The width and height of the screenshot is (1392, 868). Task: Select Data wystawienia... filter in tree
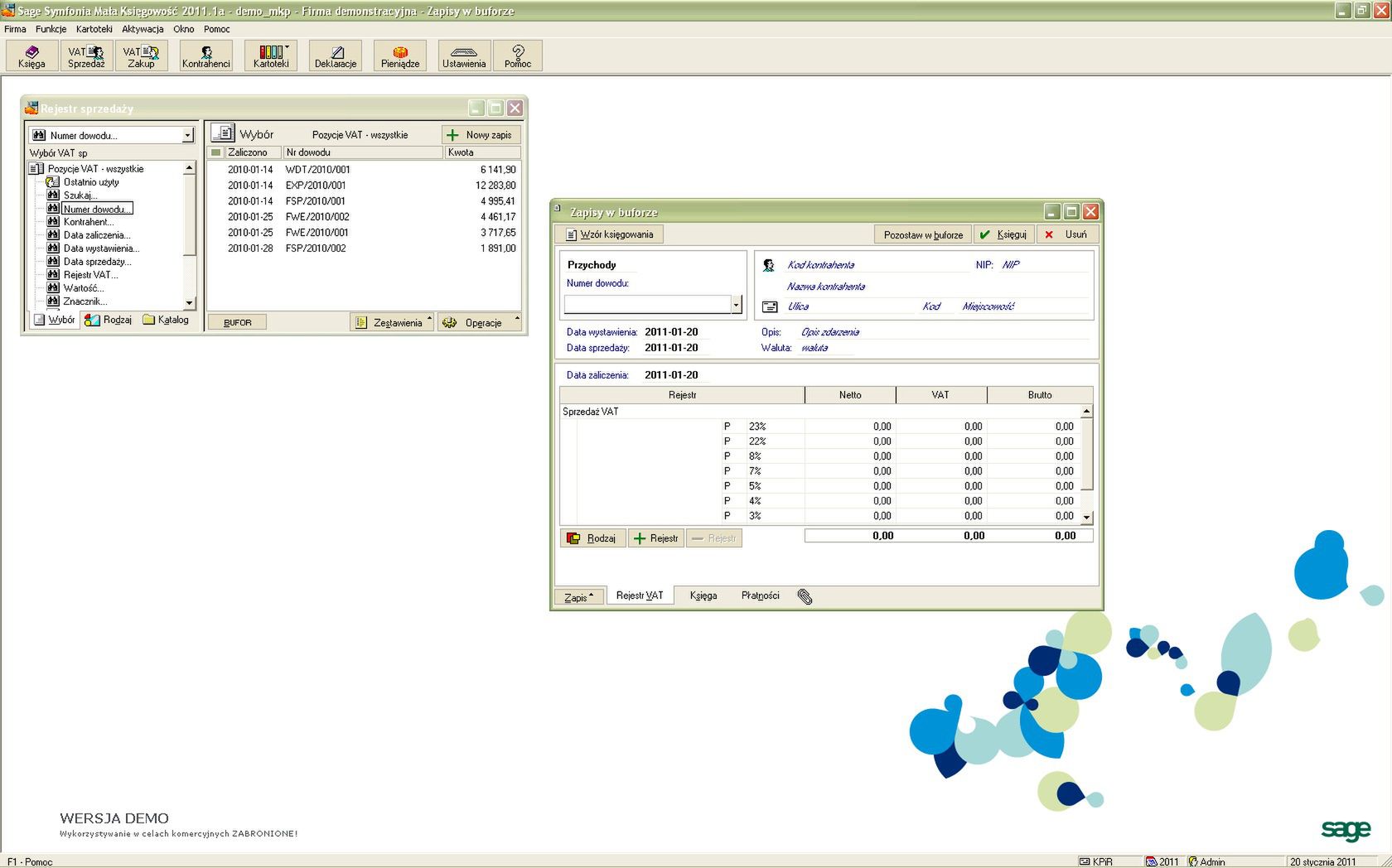[101, 248]
